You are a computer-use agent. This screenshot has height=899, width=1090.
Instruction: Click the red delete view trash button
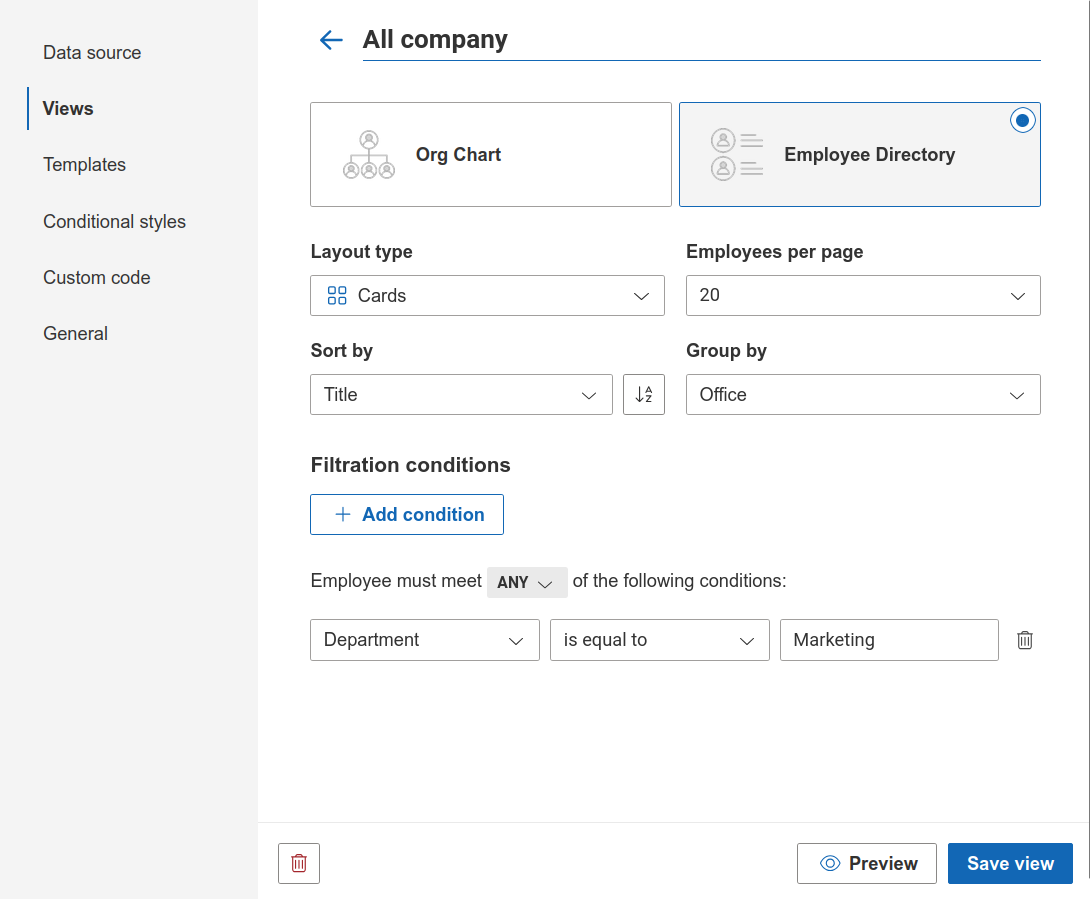pyautogui.click(x=299, y=863)
